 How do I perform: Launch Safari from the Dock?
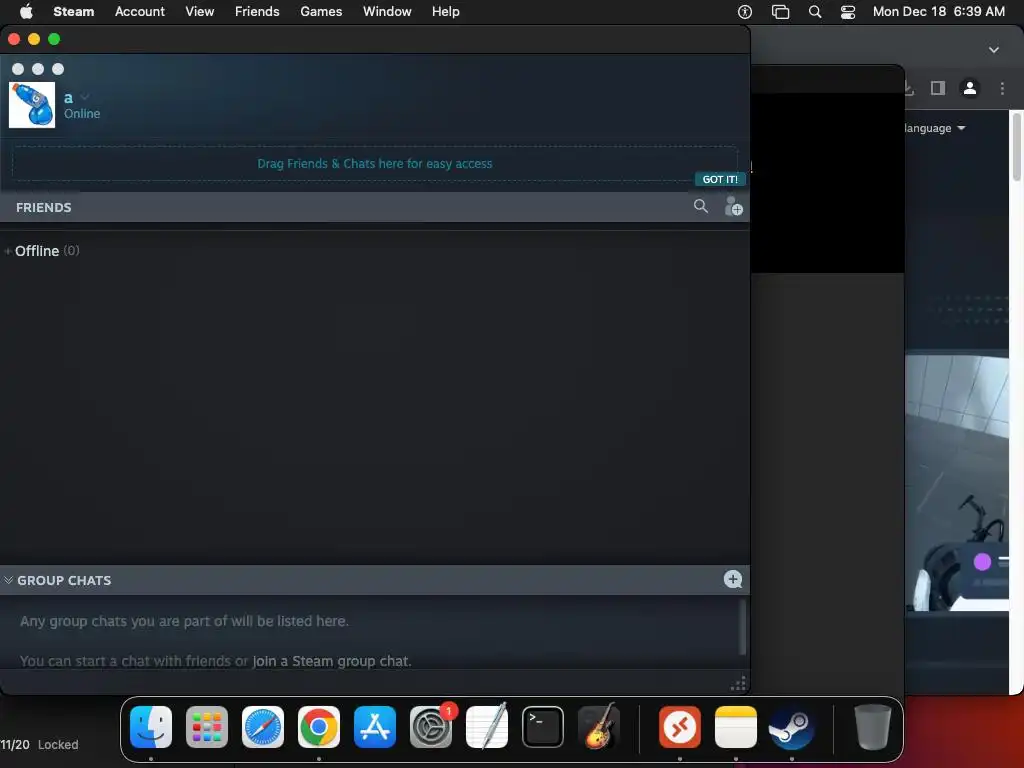(263, 727)
